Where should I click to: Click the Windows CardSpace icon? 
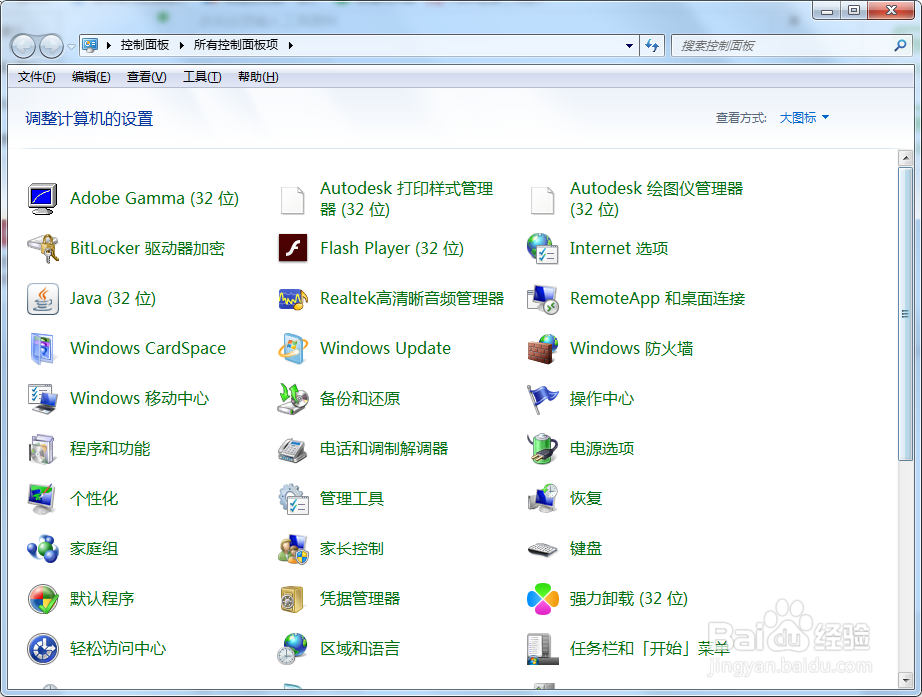point(42,349)
